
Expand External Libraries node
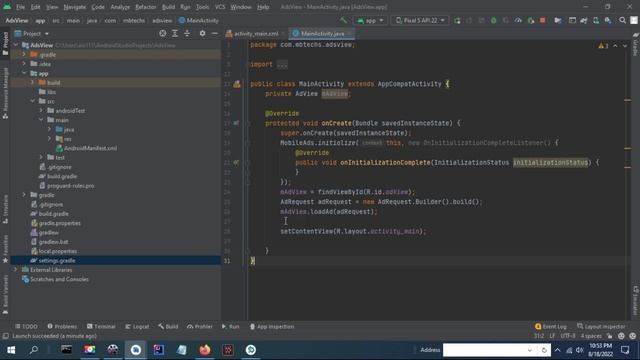coord(16,270)
